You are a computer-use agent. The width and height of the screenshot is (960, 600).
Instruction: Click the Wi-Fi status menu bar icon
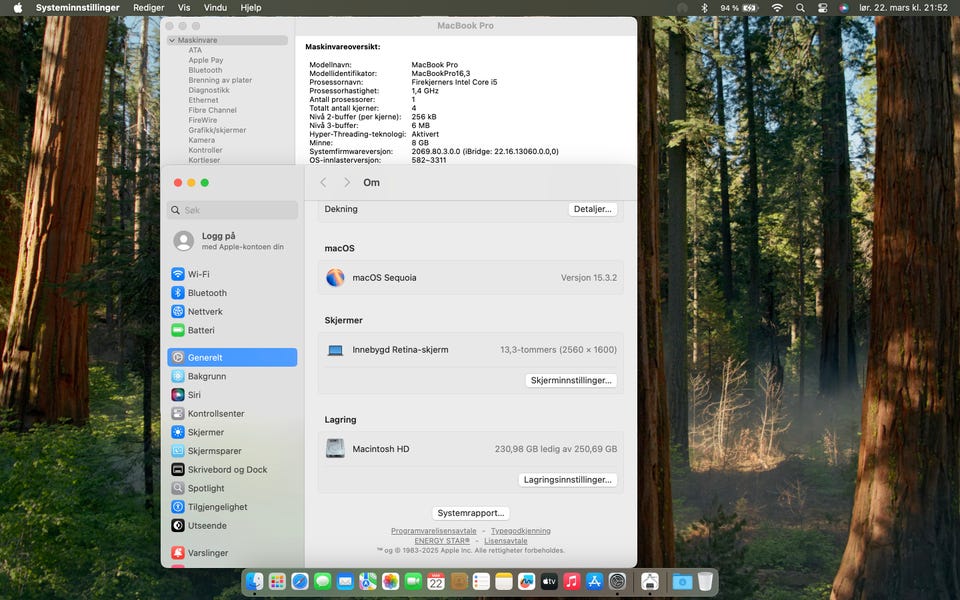click(x=777, y=8)
